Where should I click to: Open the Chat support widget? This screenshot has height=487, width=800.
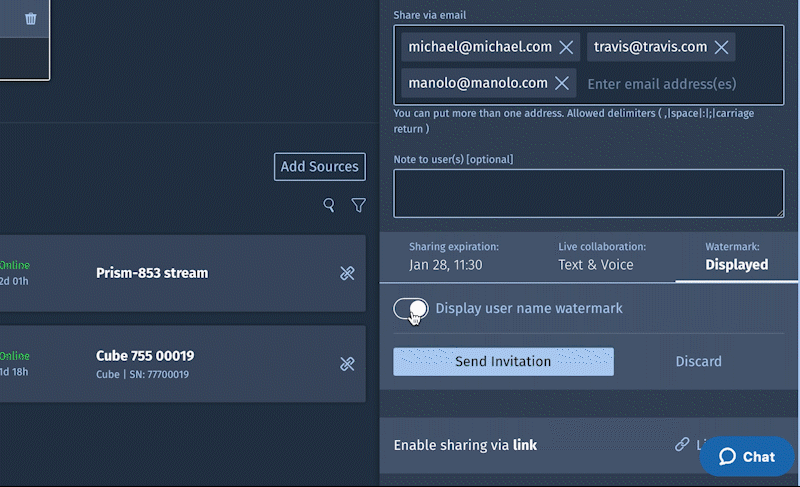747,456
